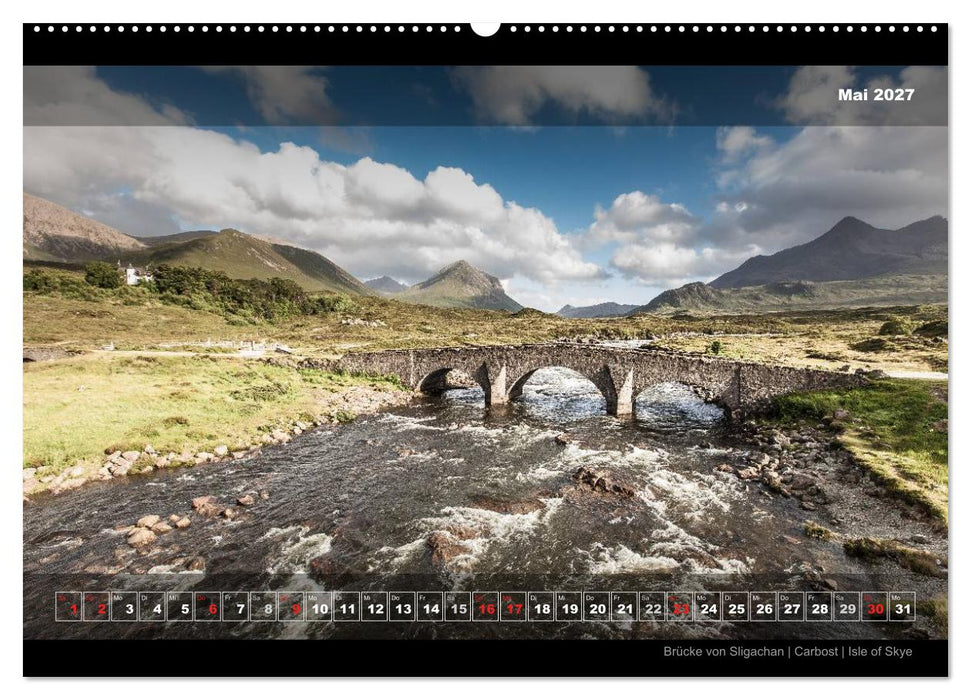Select day 21 in the calendar strip
The image size is (971, 700).
[x=625, y=606]
